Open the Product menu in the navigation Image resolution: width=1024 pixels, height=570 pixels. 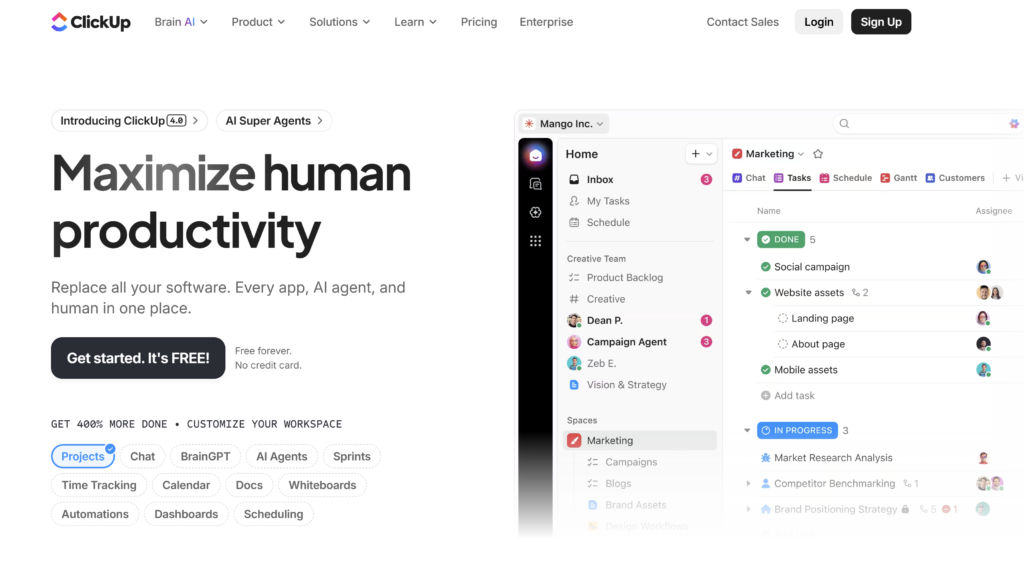pos(258,22)
